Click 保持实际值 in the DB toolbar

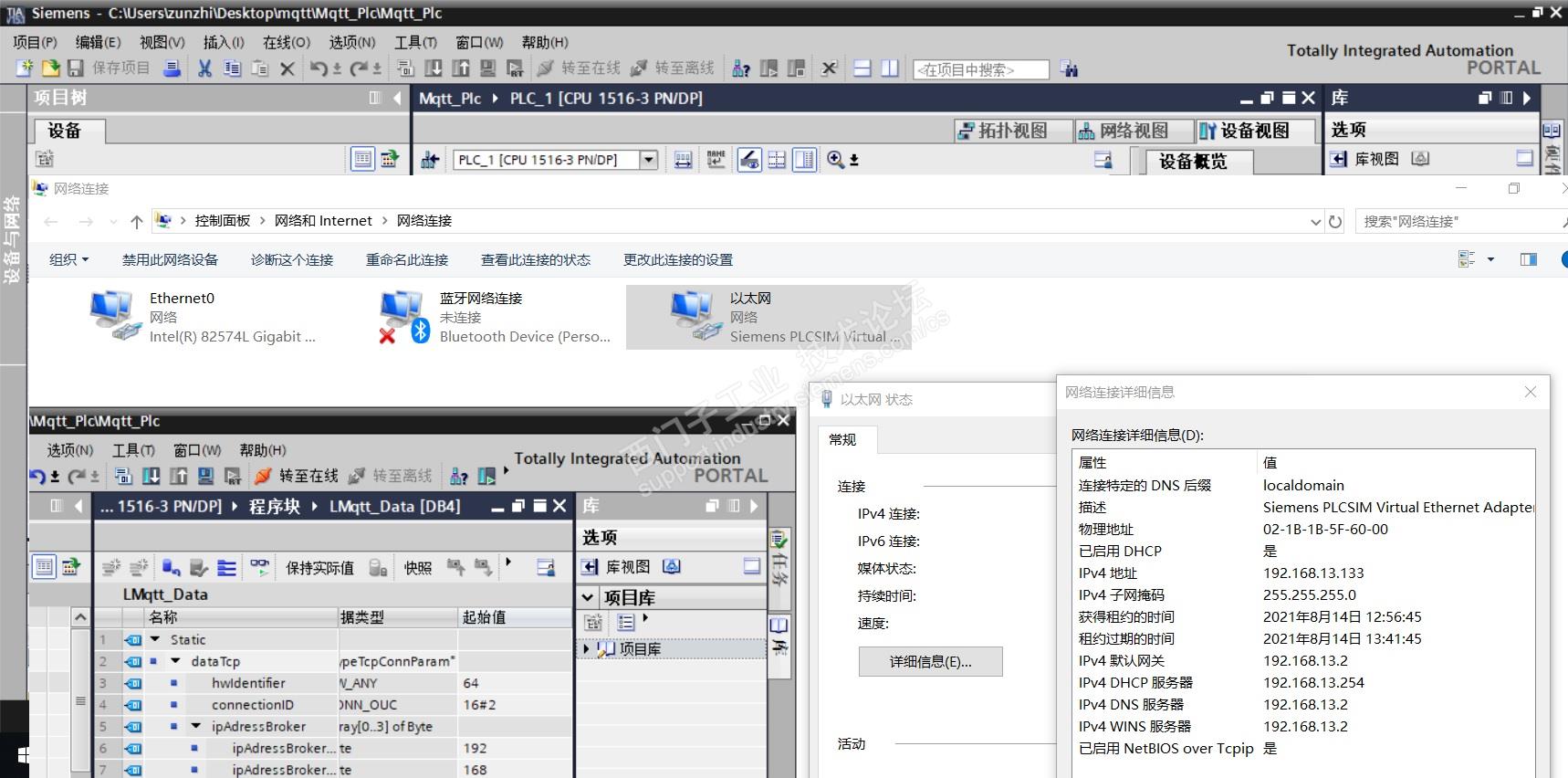click(319, 568)
